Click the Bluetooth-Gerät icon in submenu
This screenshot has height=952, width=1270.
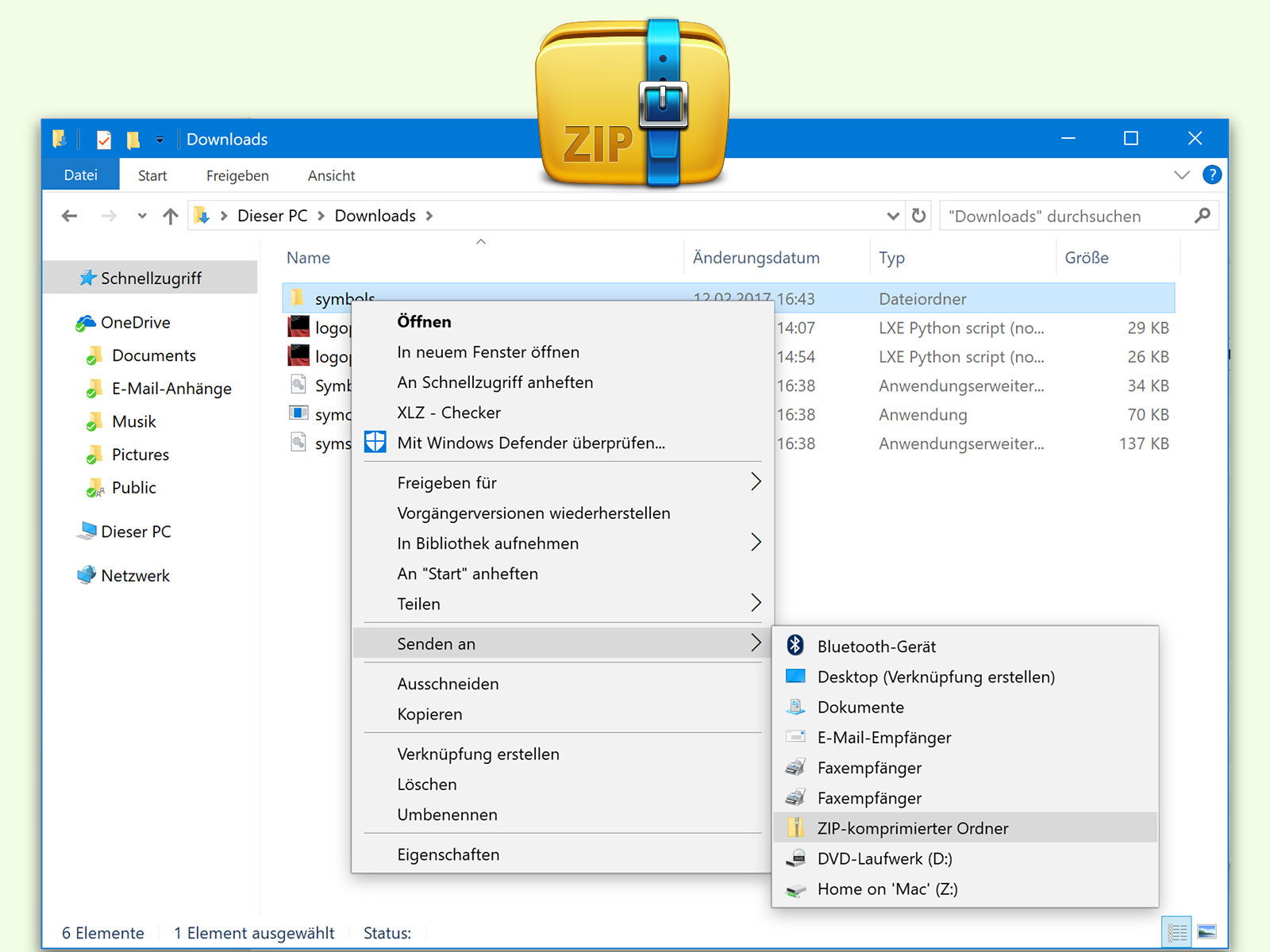click(x=795, y=645)
